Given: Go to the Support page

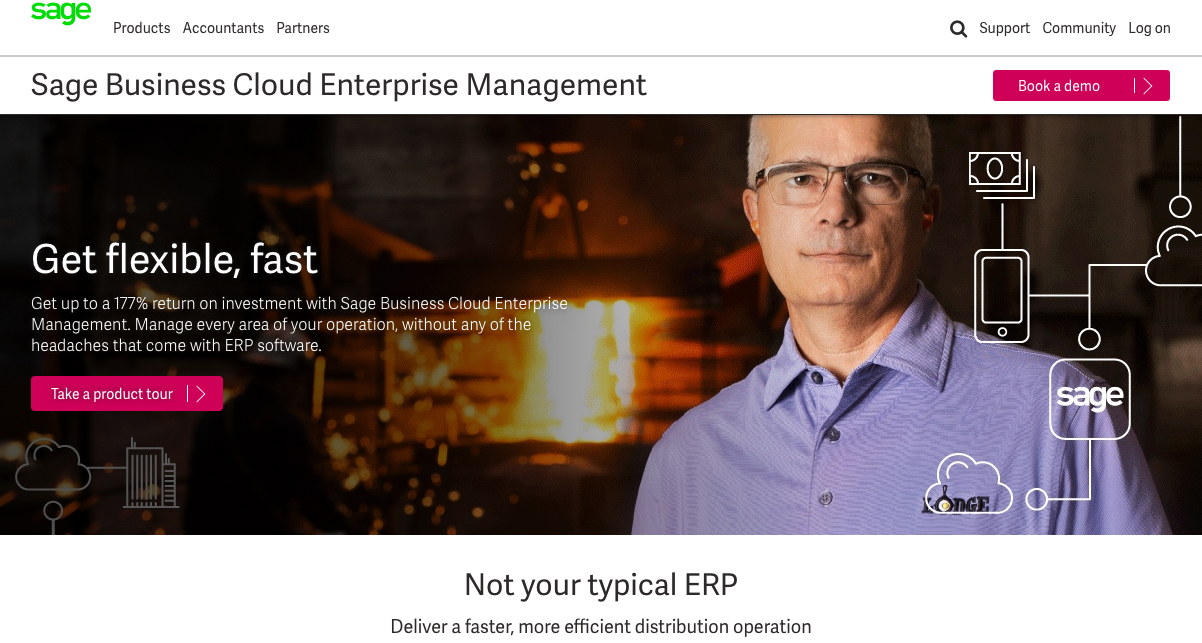Looking at the screenshot, I should tap(1004, 28).
